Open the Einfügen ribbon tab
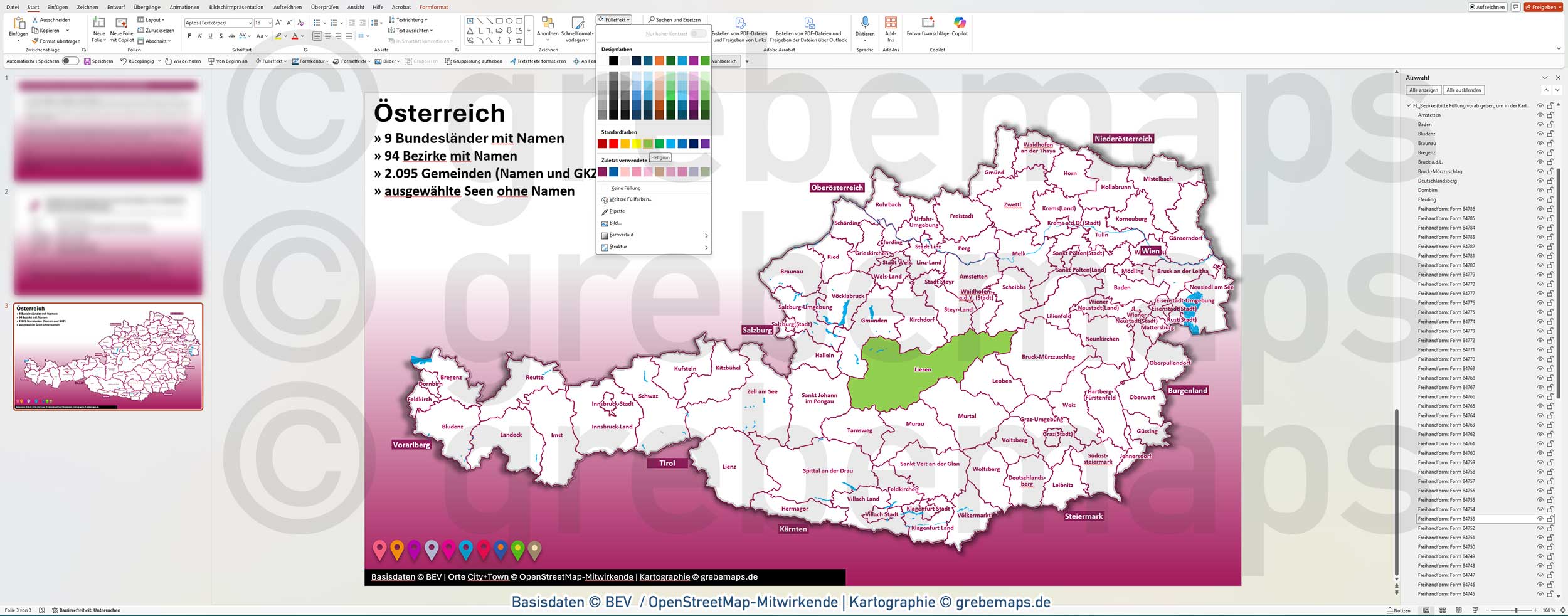The width and height of the screenshot is (1568, 616). 58,7
